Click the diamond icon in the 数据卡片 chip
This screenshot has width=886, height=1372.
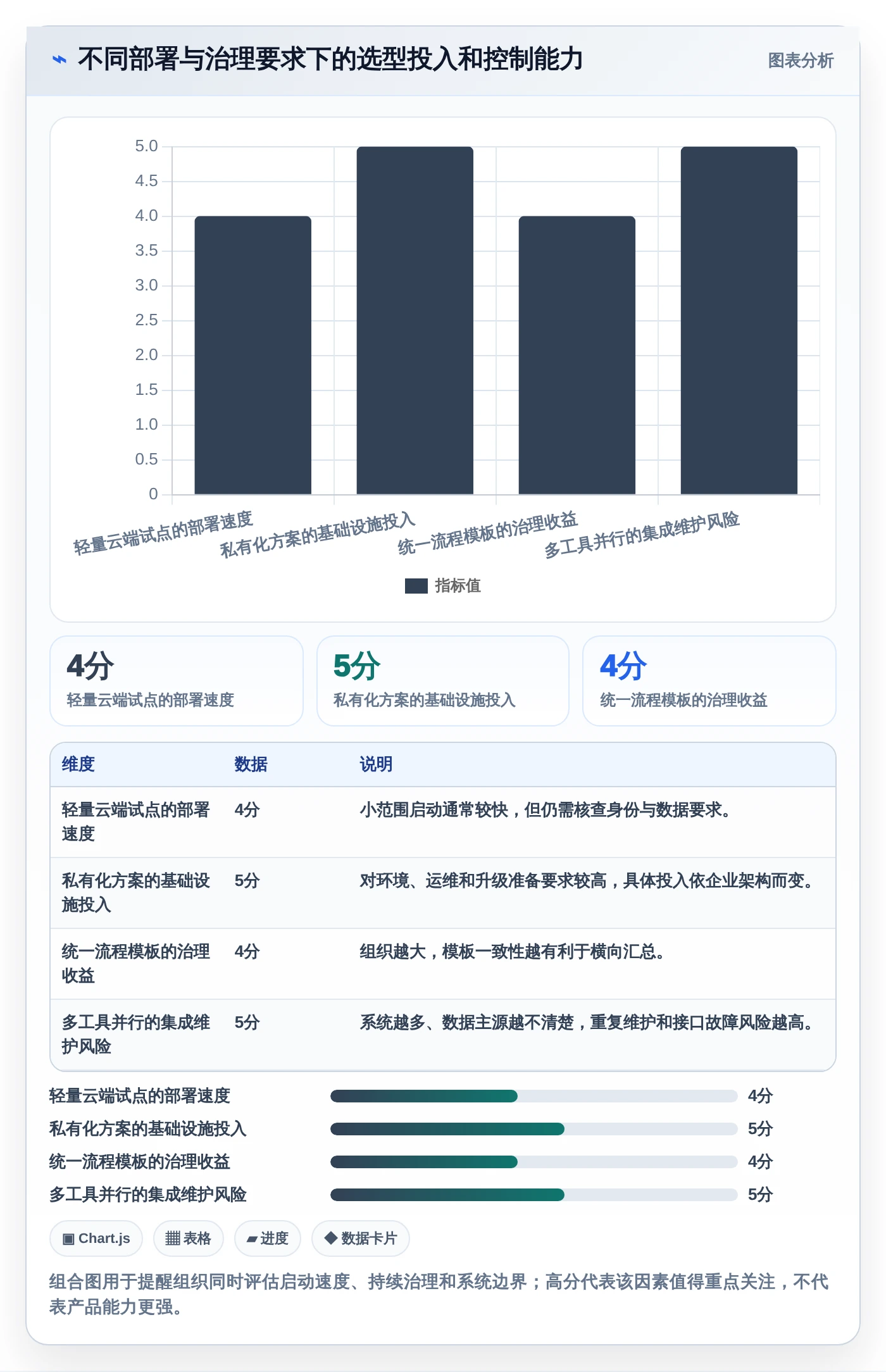[x=330, y=1238]
